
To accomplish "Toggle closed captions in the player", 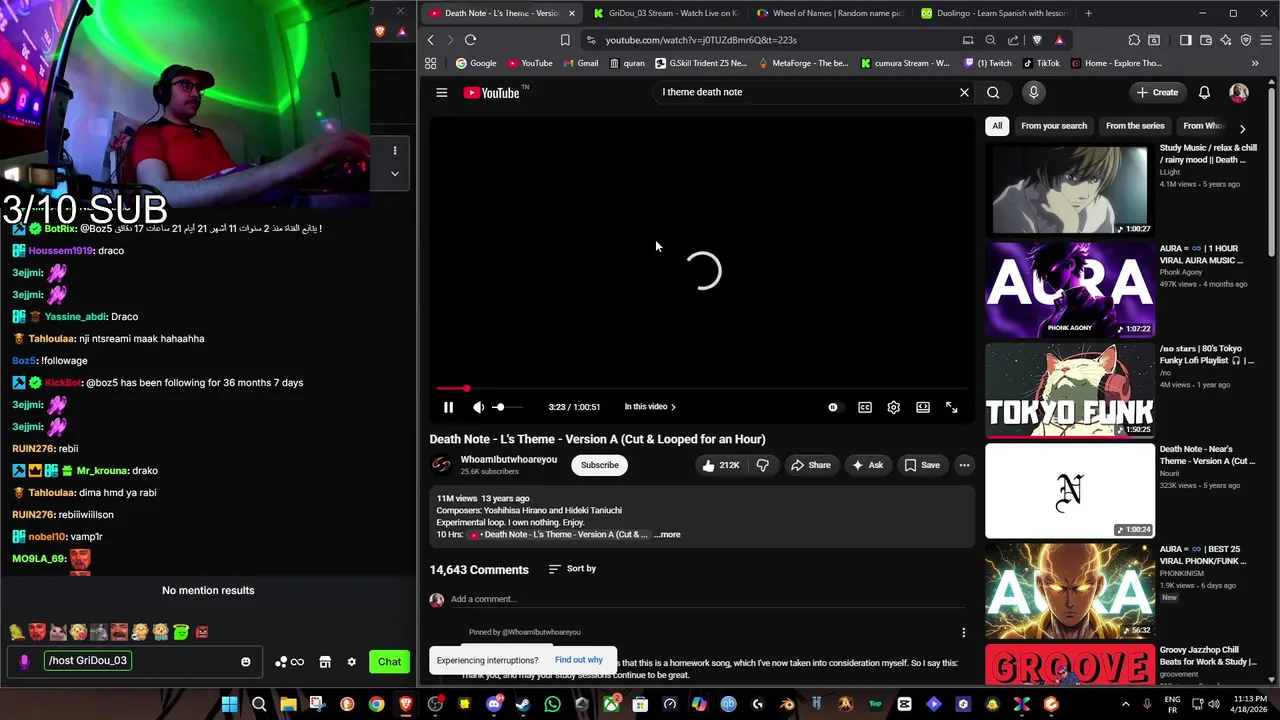I will coord(865,407).
